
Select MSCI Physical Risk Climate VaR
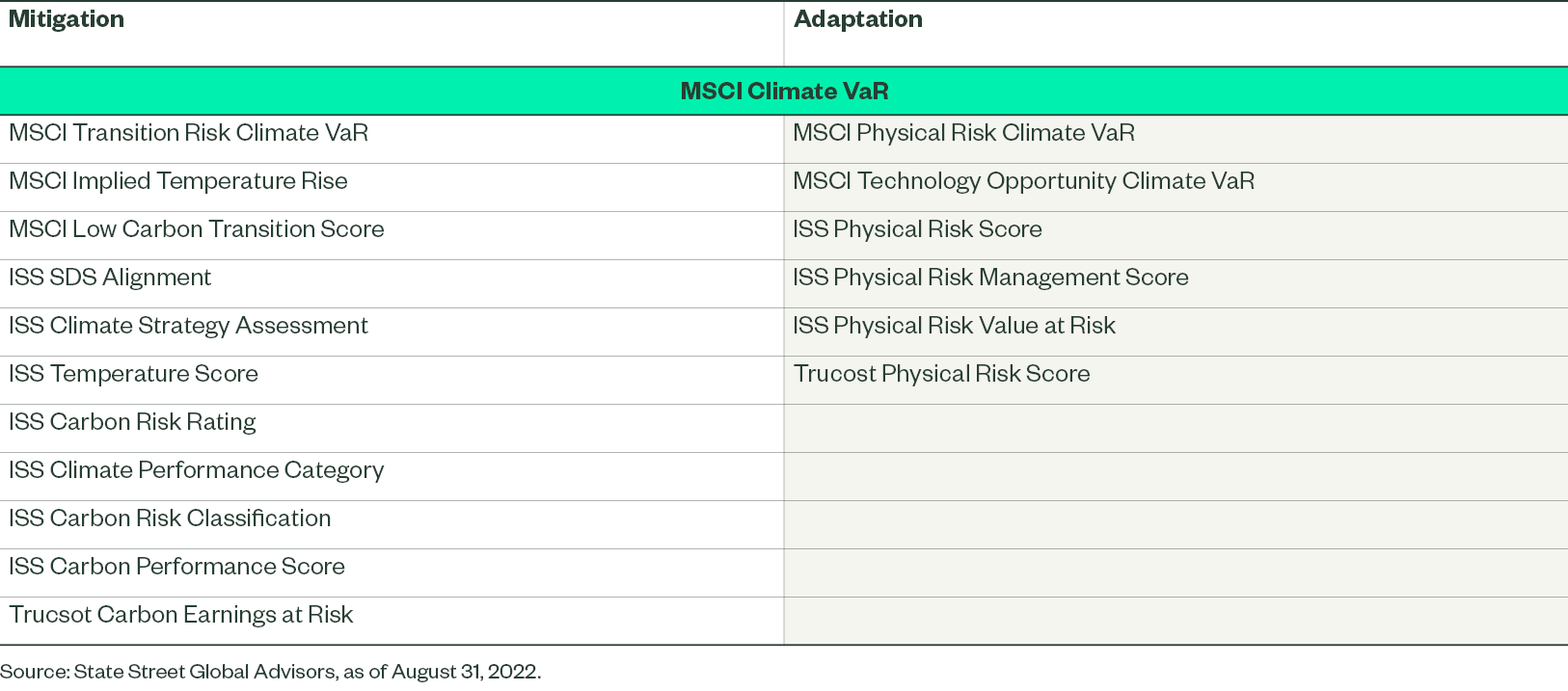point(963,133)
